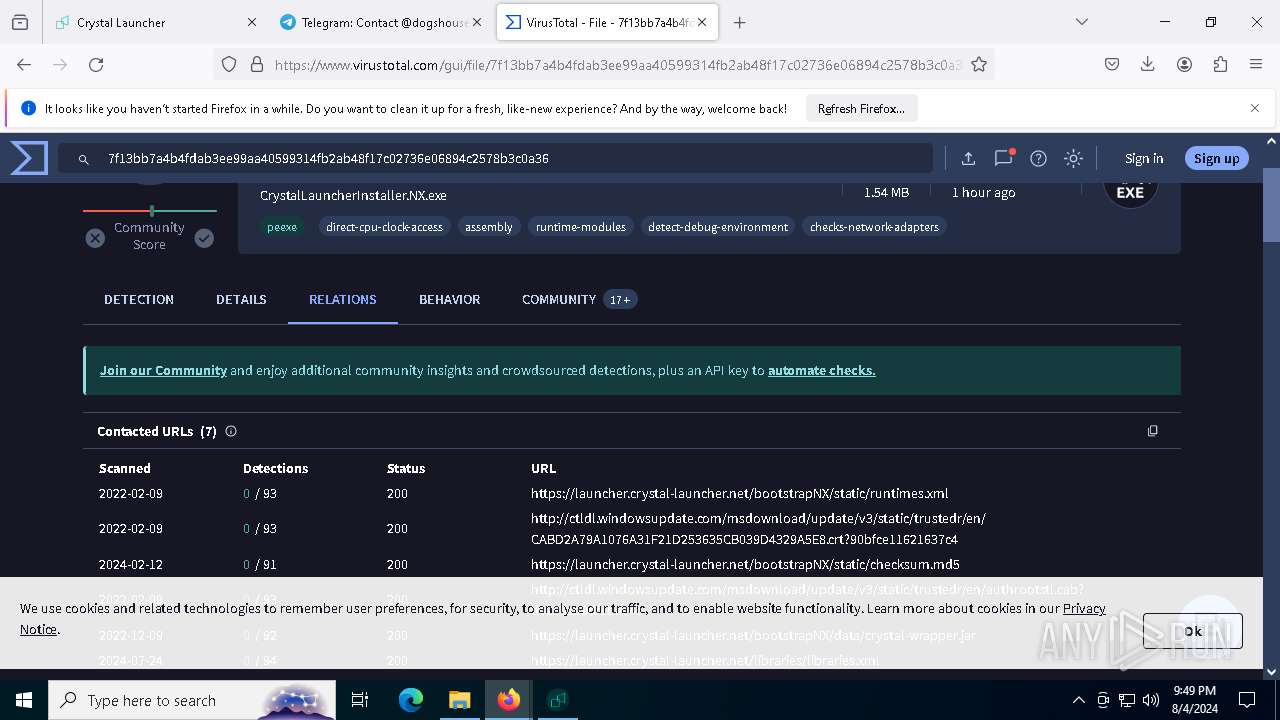This screenshot has width=1280, height=720.
Task: Show hidden system tray icons
Action: point(1078,700)
